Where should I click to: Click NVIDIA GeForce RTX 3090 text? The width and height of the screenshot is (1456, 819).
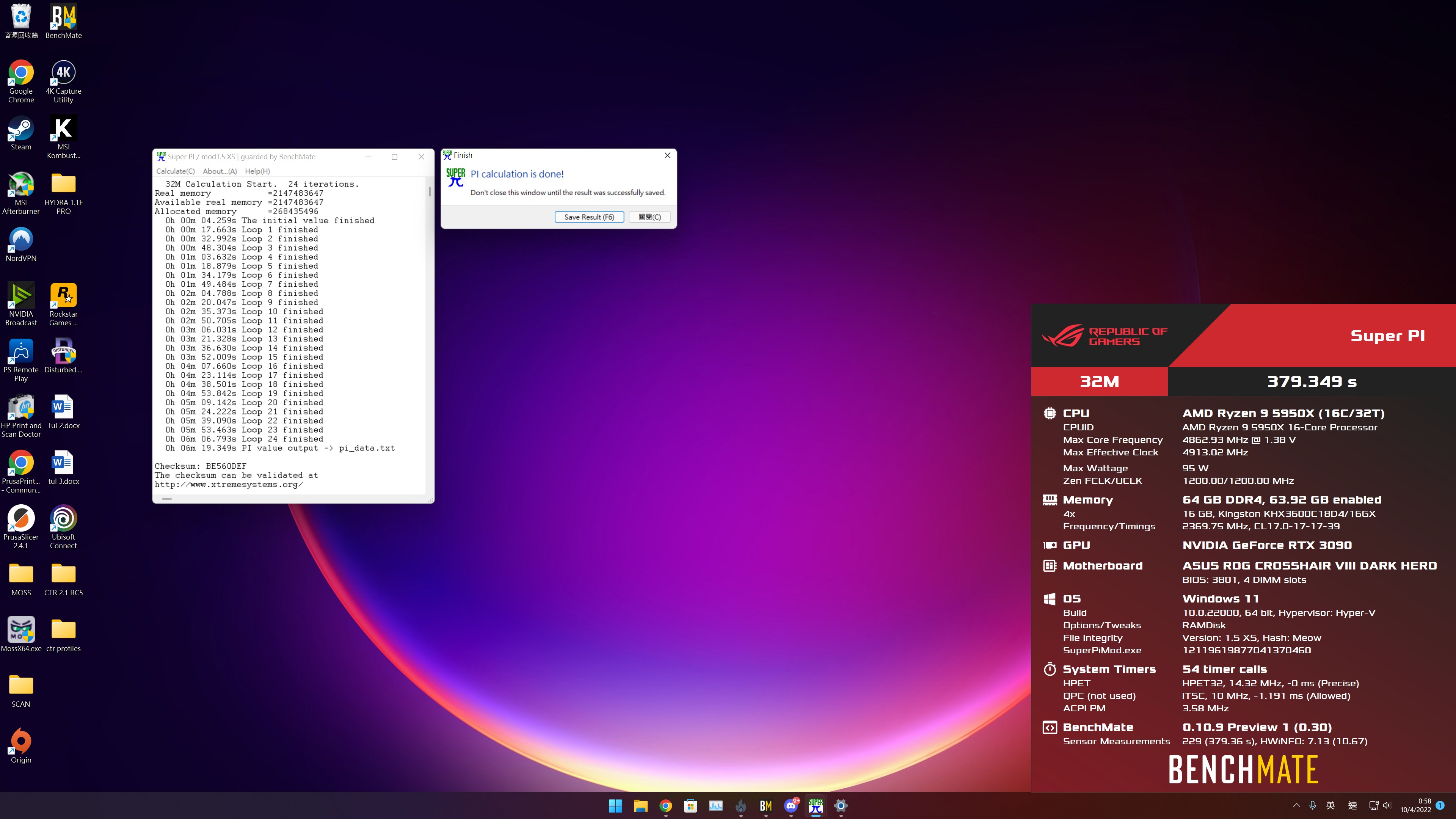coord(1267,546)
